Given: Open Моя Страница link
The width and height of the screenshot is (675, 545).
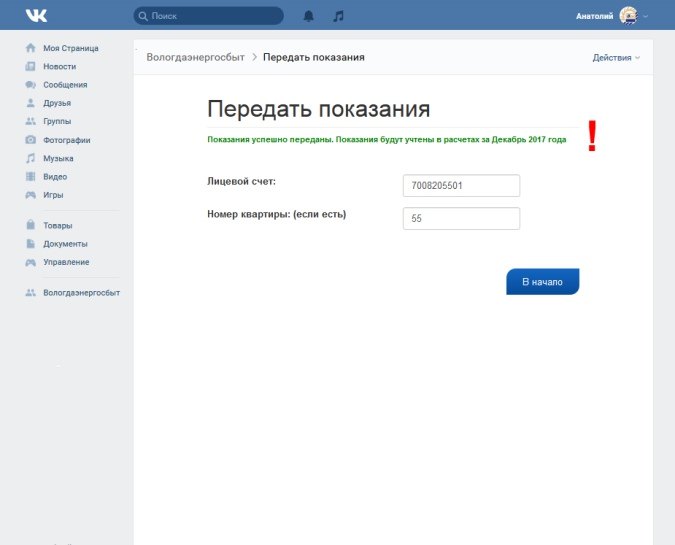Looking at the screenshot, I should (x=71, y=48).
